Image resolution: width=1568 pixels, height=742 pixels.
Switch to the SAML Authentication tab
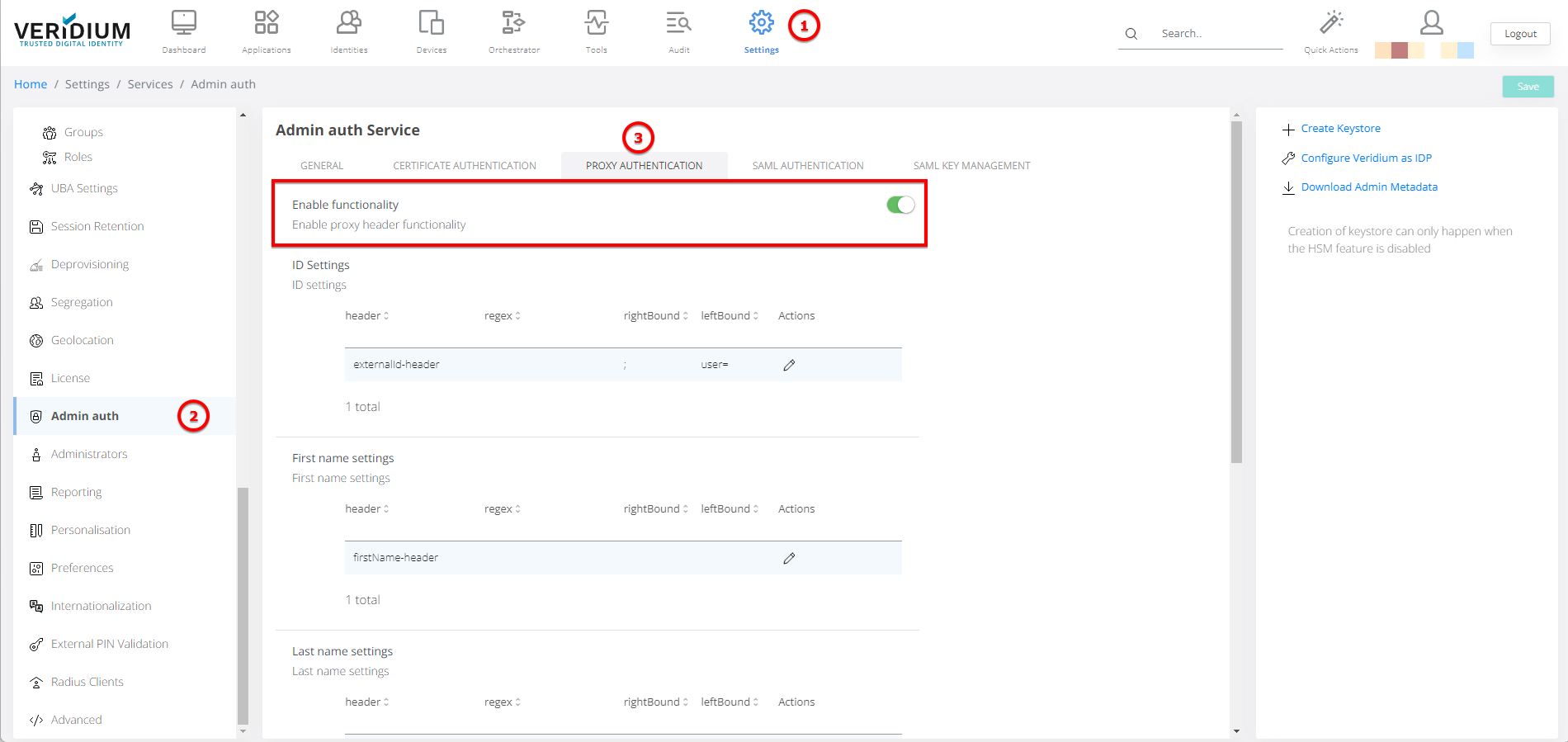tap(807, 166)
